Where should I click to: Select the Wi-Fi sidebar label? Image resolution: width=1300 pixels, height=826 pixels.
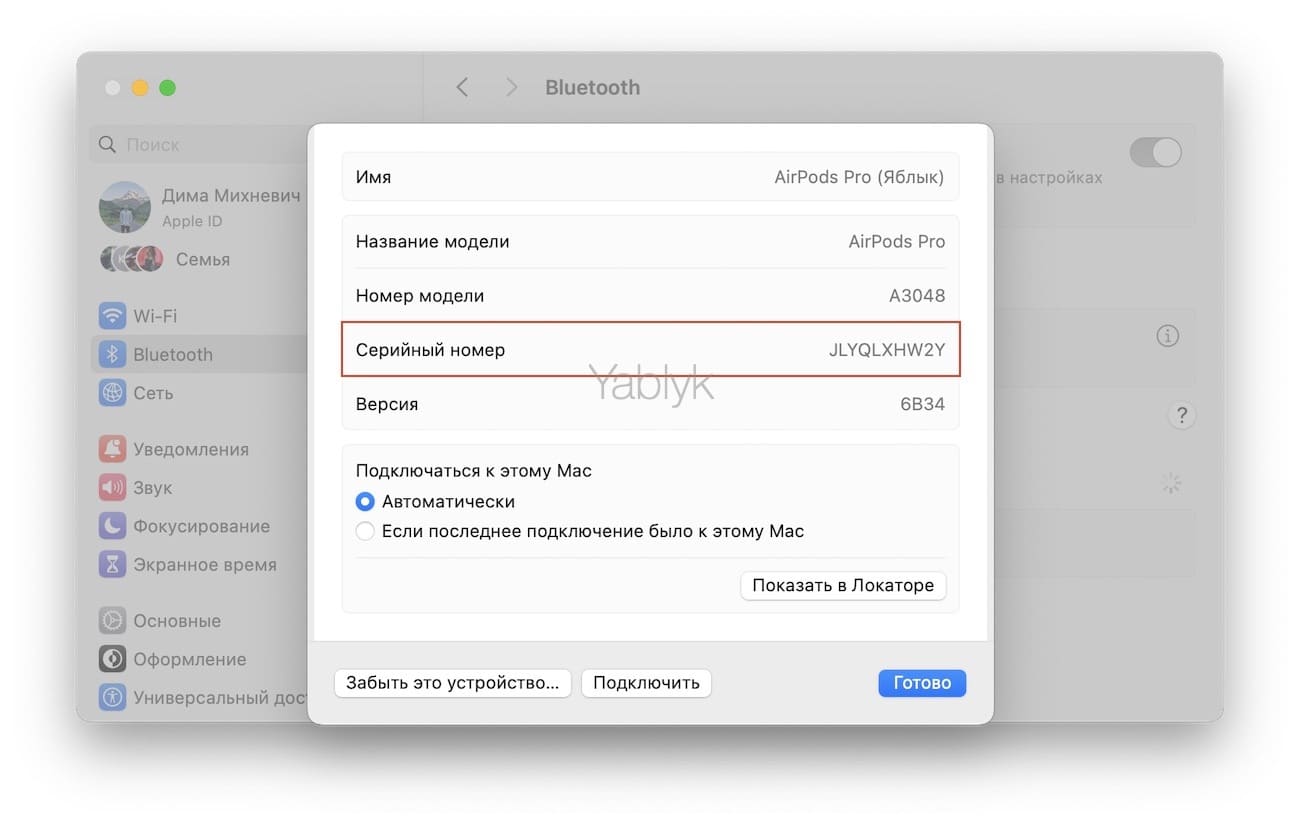pos(155,316)
